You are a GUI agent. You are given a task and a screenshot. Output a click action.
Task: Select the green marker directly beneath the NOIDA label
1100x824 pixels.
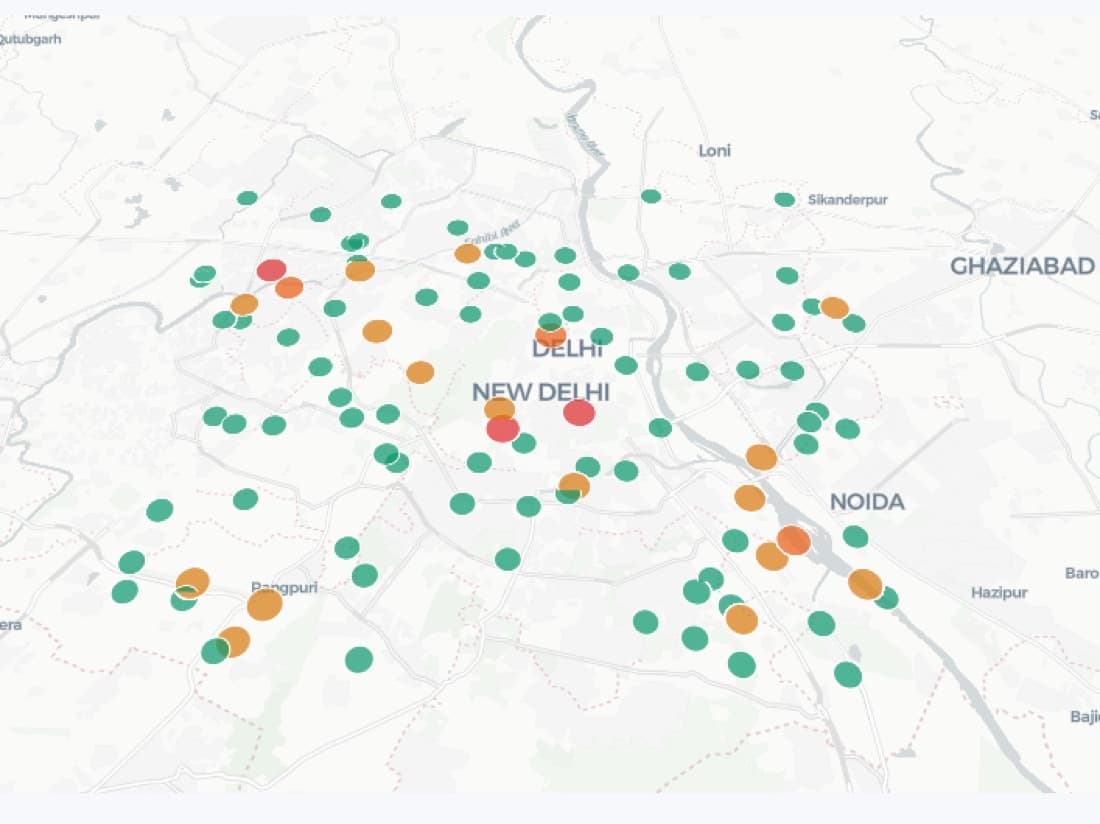[x=855, y=537]
